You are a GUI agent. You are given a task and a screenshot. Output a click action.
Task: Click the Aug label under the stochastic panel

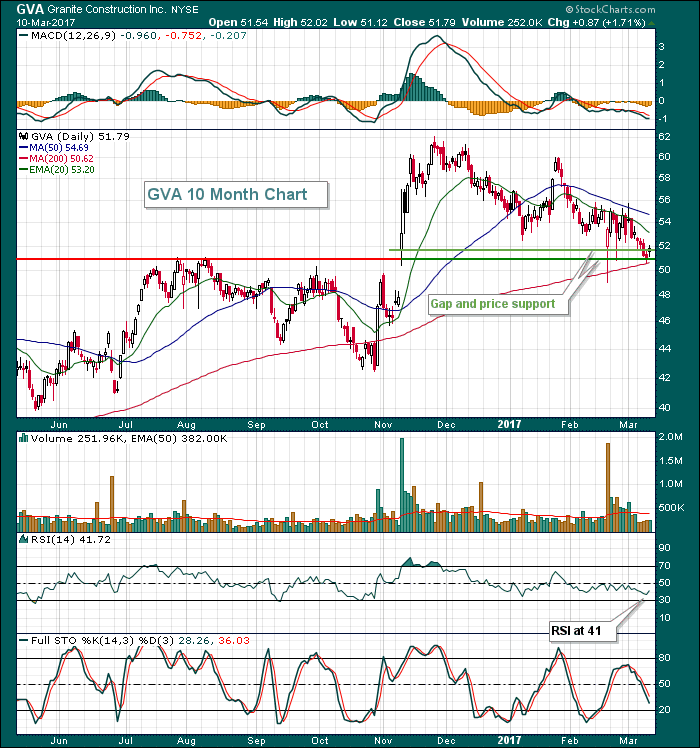tap(186, 741)
